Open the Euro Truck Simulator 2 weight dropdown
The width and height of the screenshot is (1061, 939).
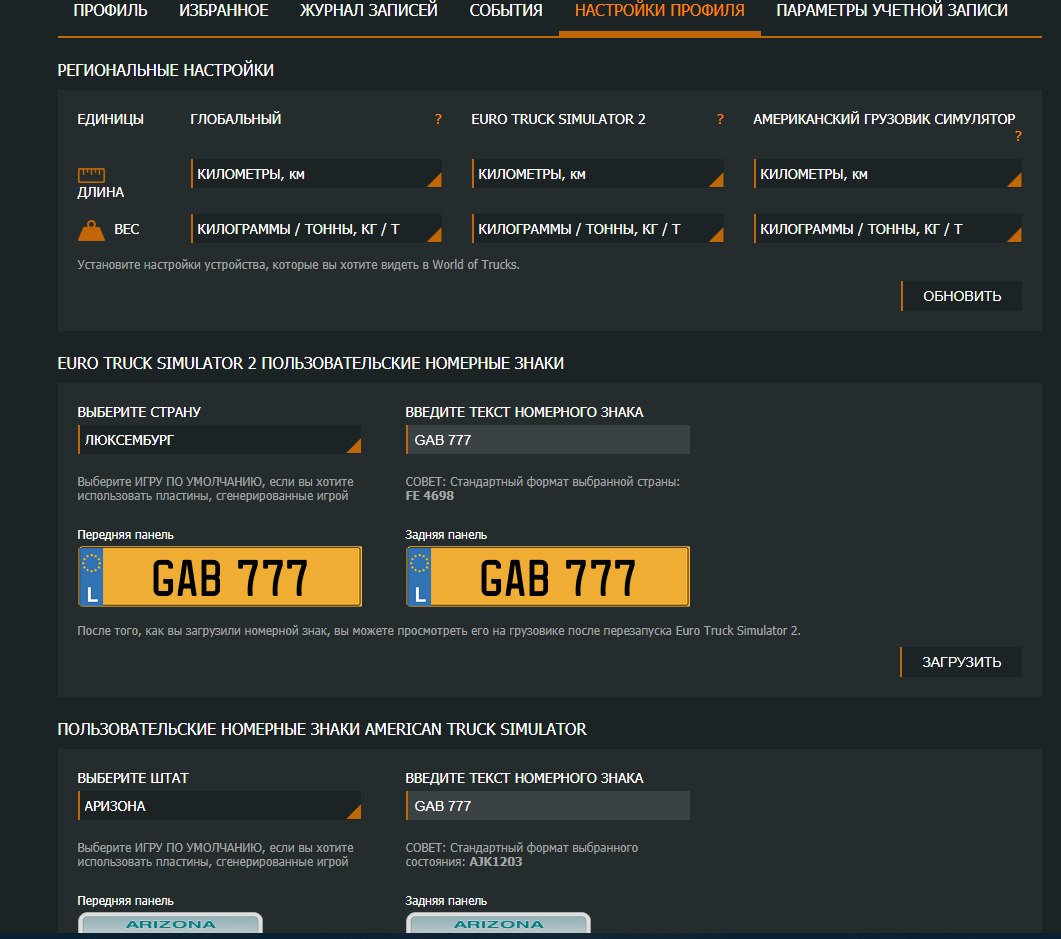click(597, 229)
